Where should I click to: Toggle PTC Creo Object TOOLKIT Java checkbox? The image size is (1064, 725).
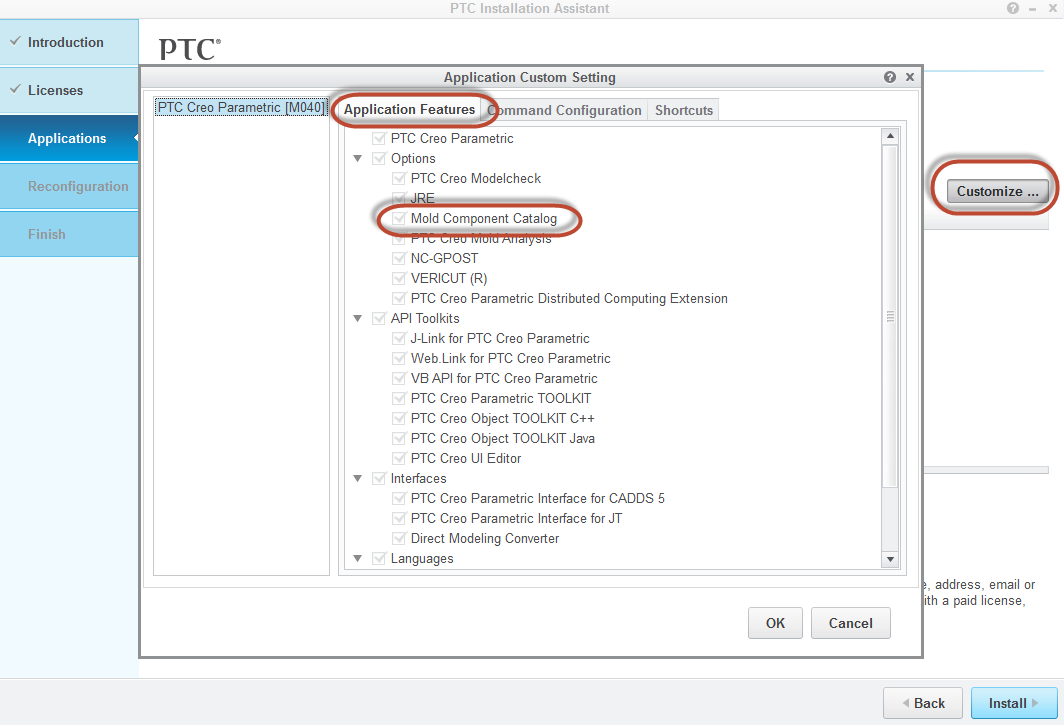pos(399,439)
